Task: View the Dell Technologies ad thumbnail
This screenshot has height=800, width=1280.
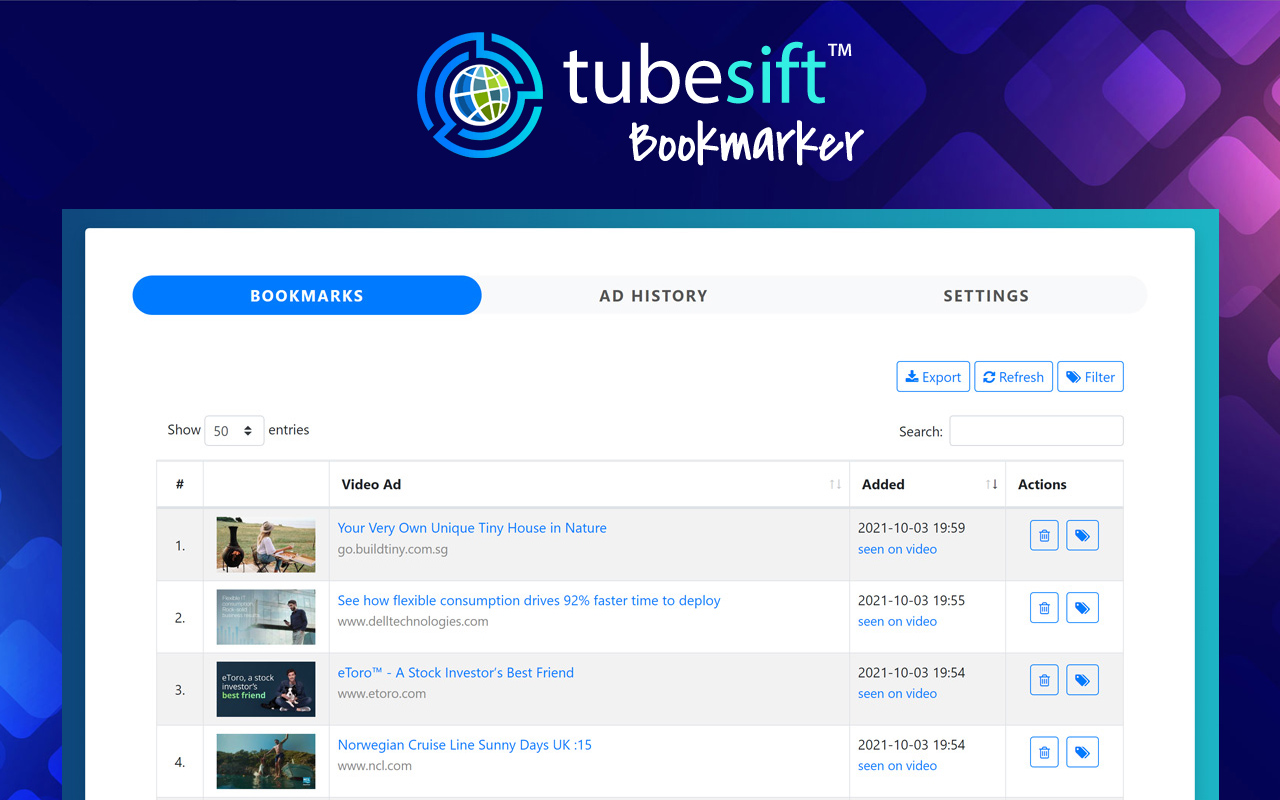Action: (x=265, y=617)
